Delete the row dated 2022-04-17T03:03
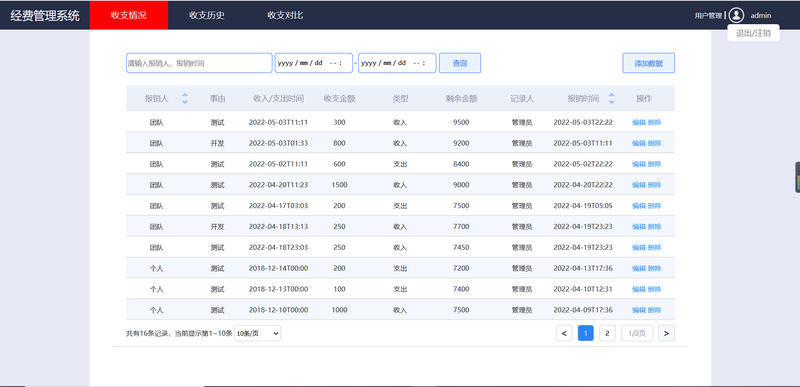This screenshot has width=800, height=387. tap(655, 206)
